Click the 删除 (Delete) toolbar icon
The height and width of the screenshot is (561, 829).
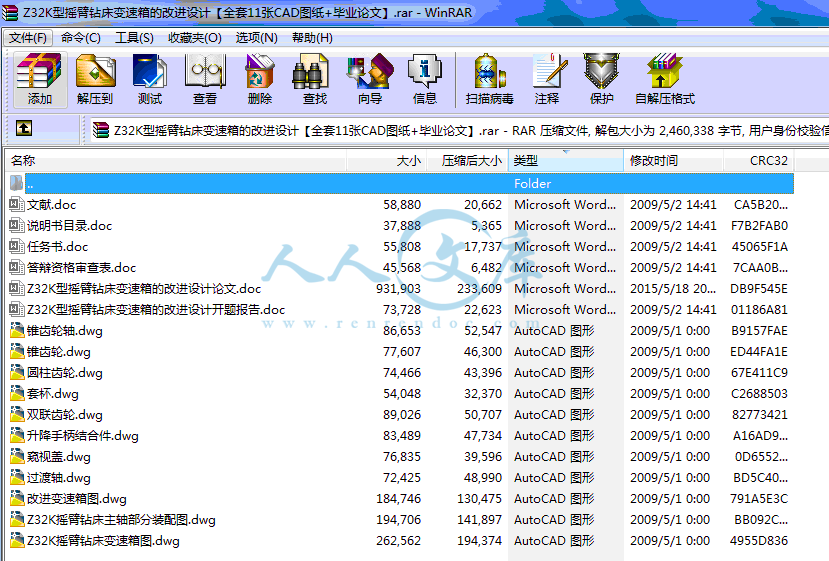tap(260, 79)
